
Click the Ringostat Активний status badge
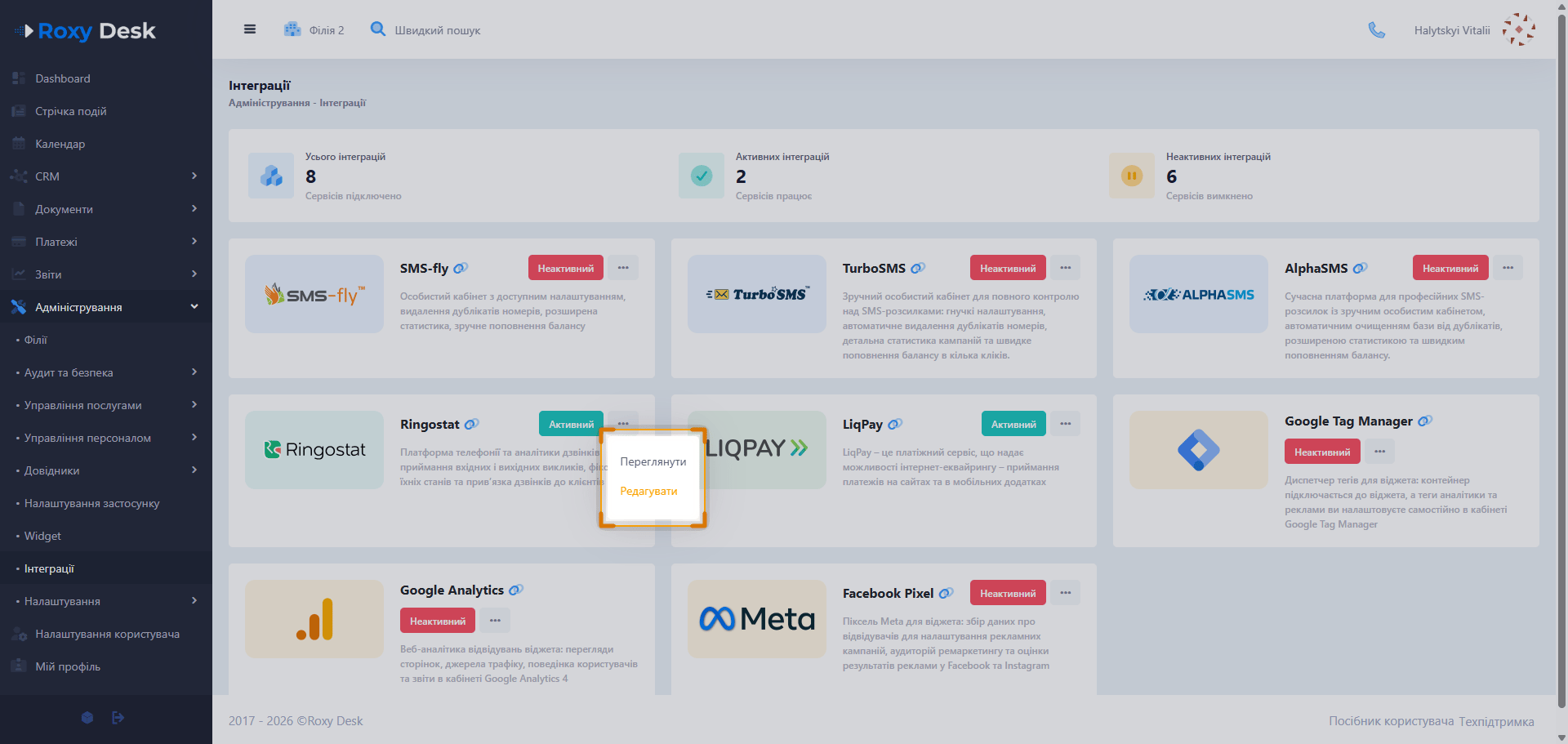571,424
